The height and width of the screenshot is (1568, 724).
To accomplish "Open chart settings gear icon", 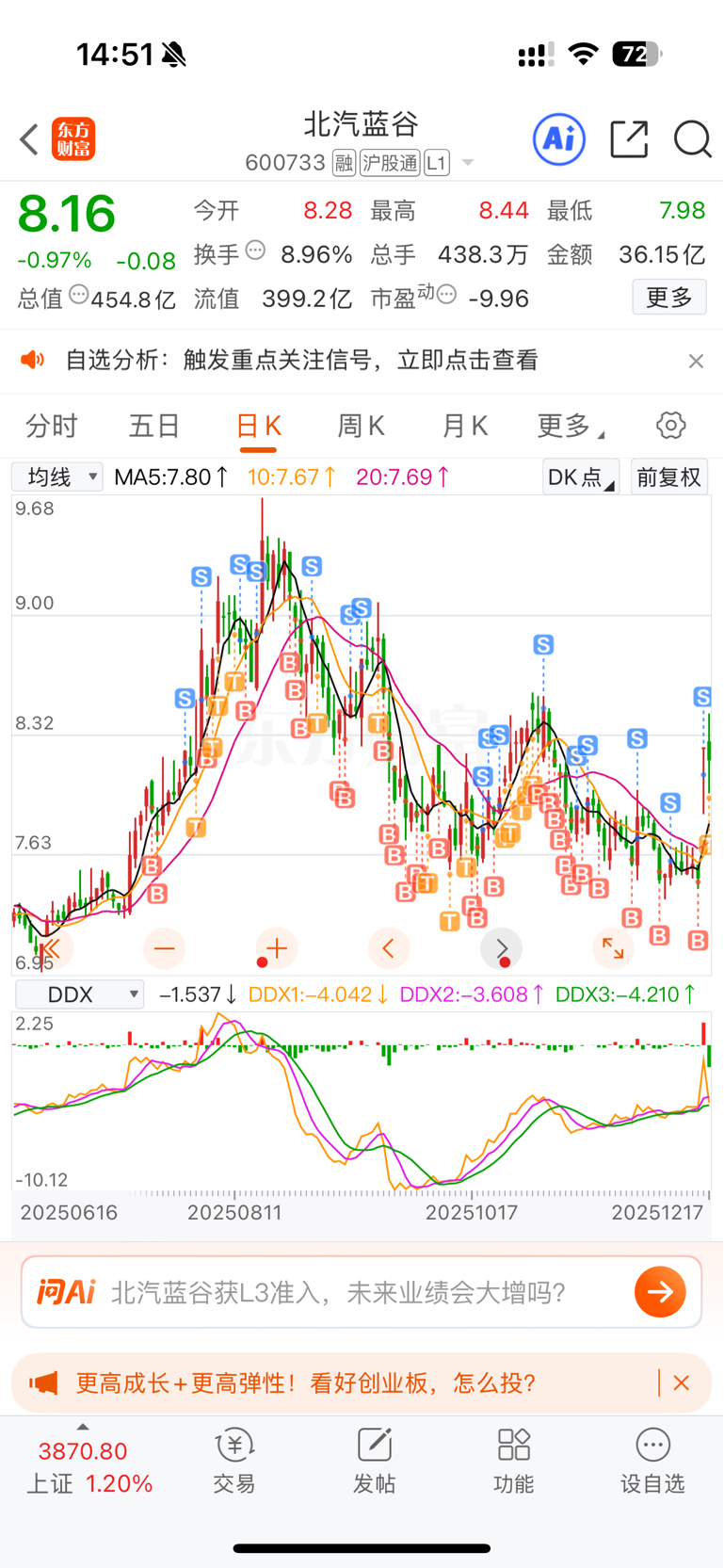I will coord(670,426).
